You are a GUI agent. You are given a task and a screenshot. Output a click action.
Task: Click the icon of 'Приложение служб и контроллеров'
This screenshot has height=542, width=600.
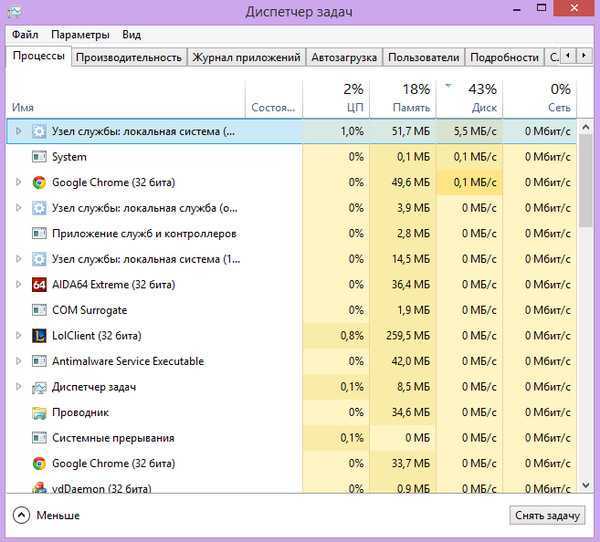[39, 233]
